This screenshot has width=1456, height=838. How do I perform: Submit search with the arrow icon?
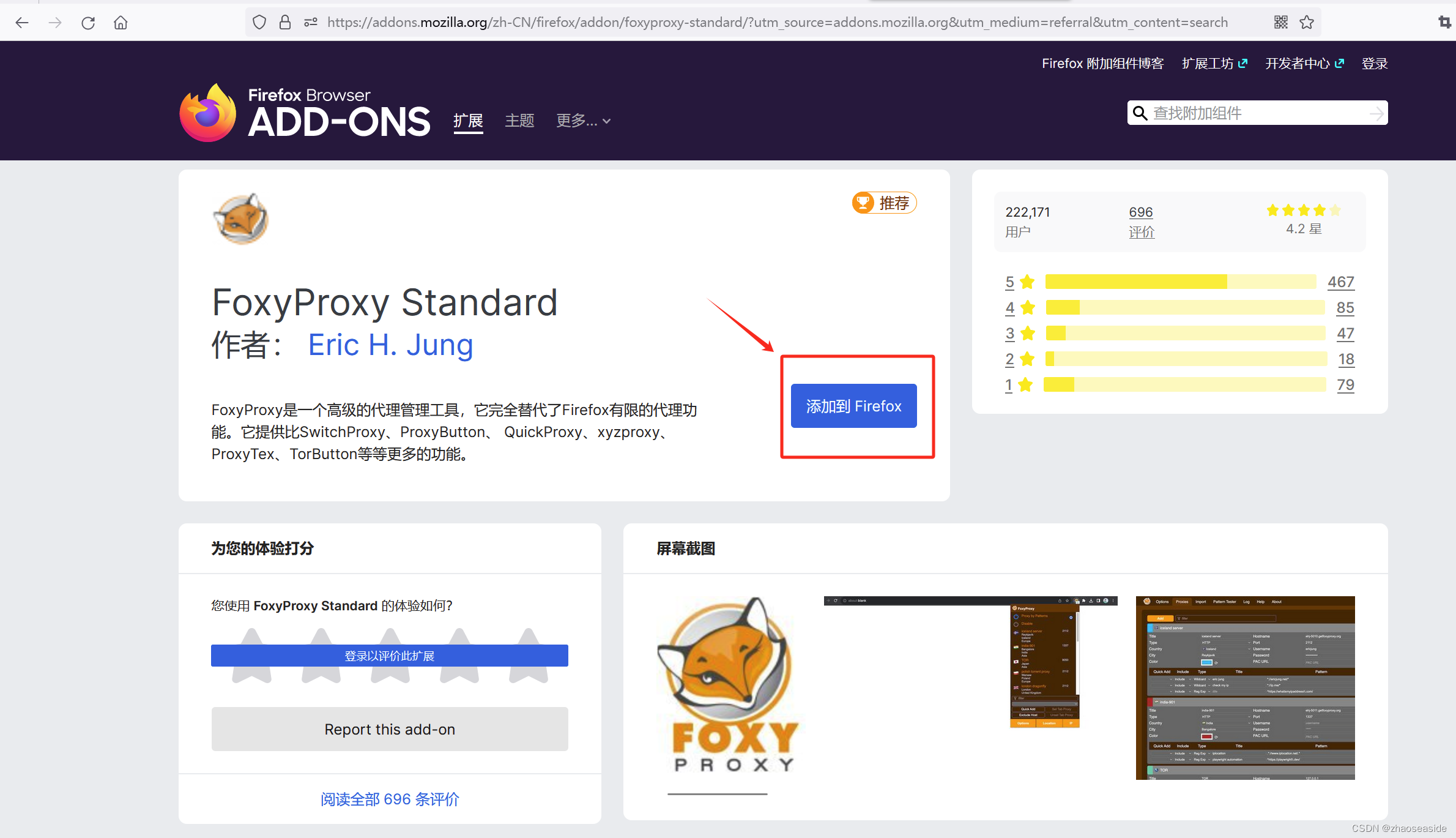point(1376,113)
